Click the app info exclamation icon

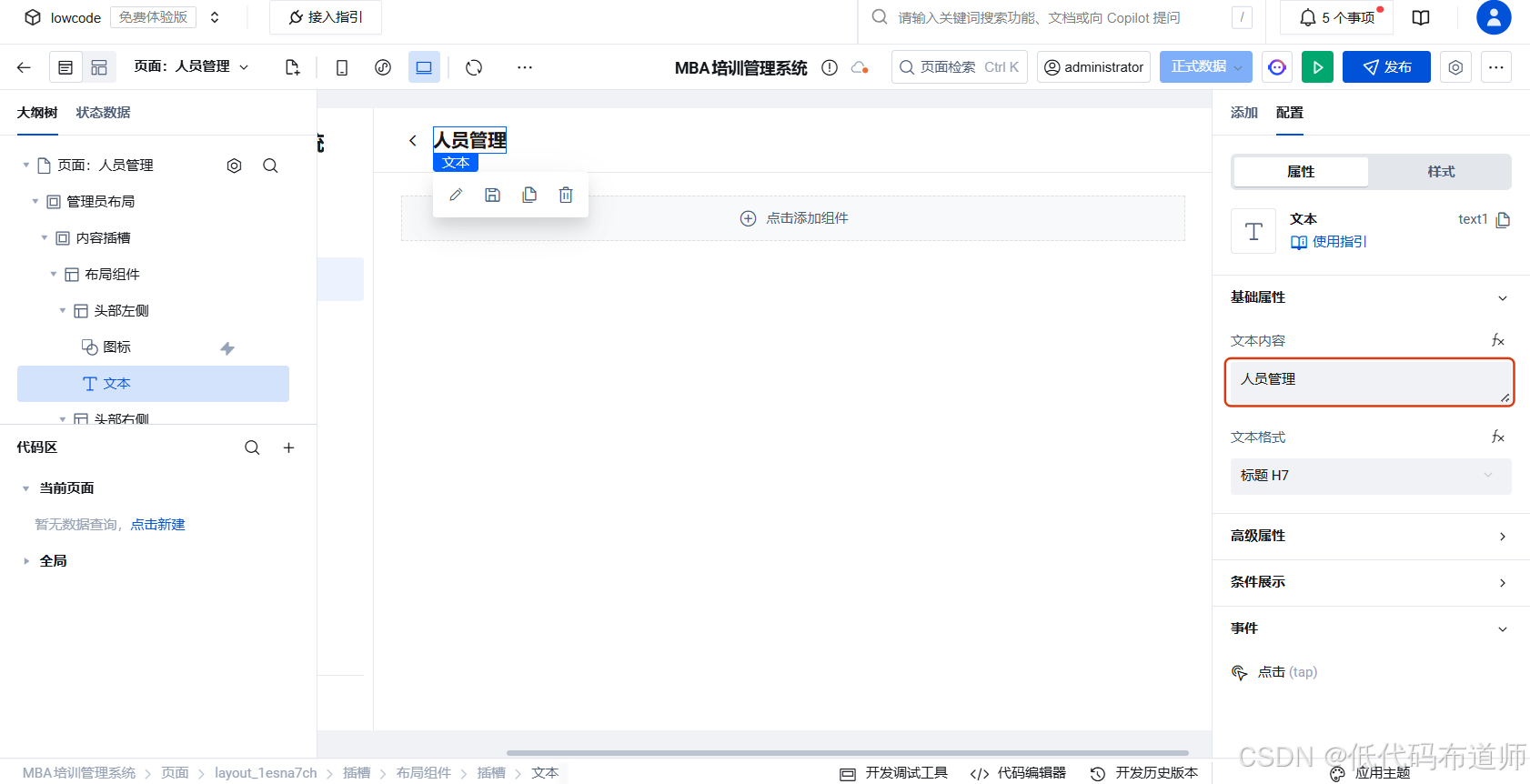(830, 67)
